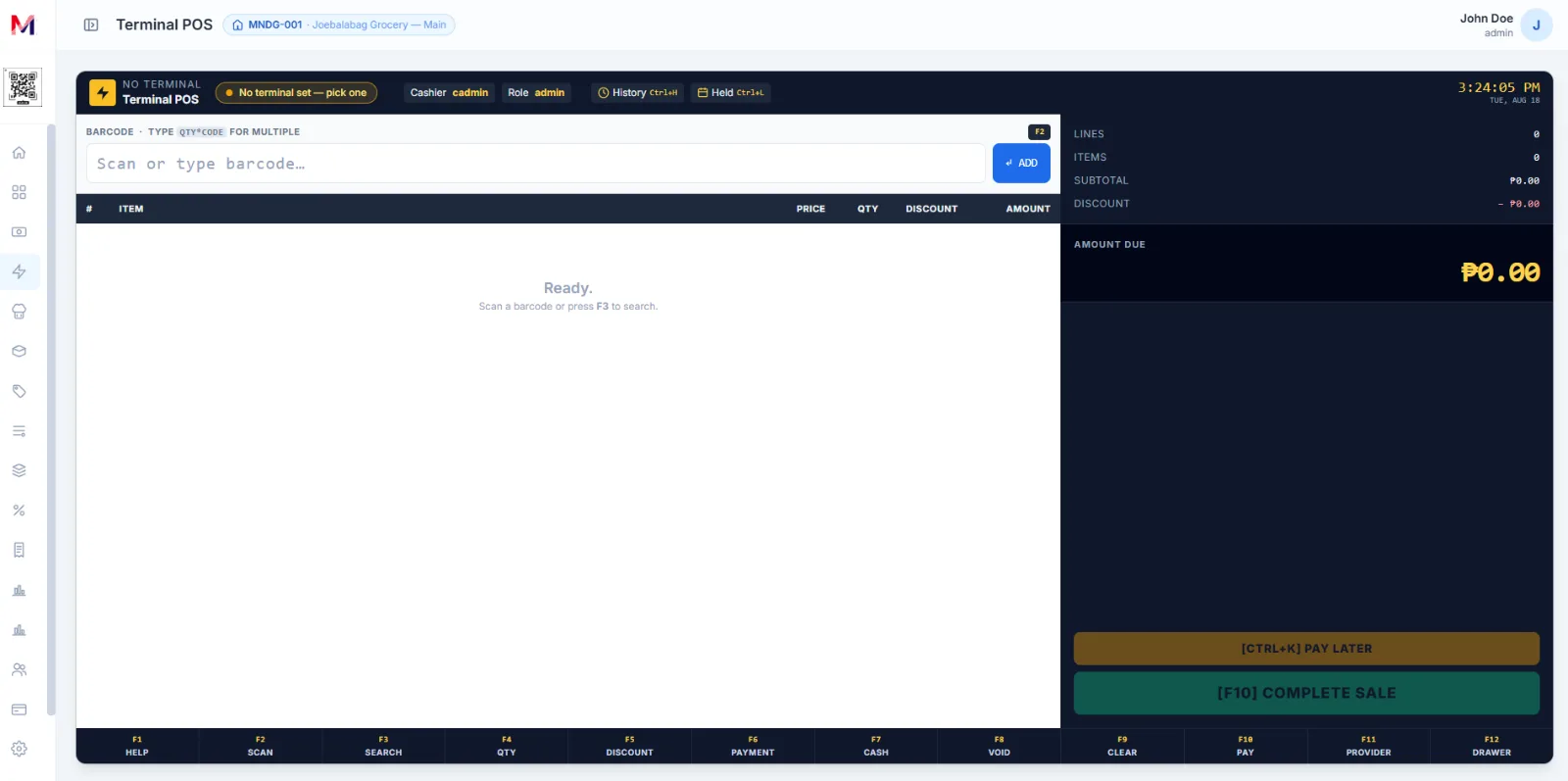
Task: Select F3 Search function key
Action: coord(383,746)
